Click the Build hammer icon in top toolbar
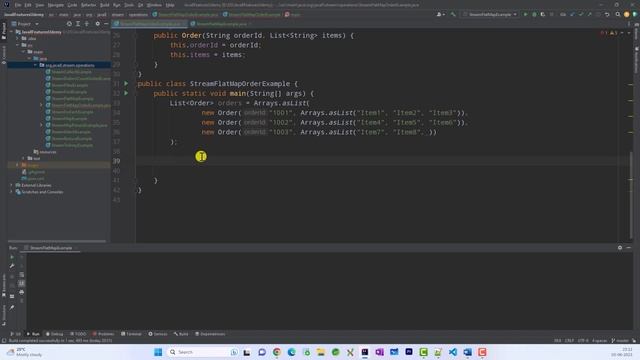 pos(453,14)
